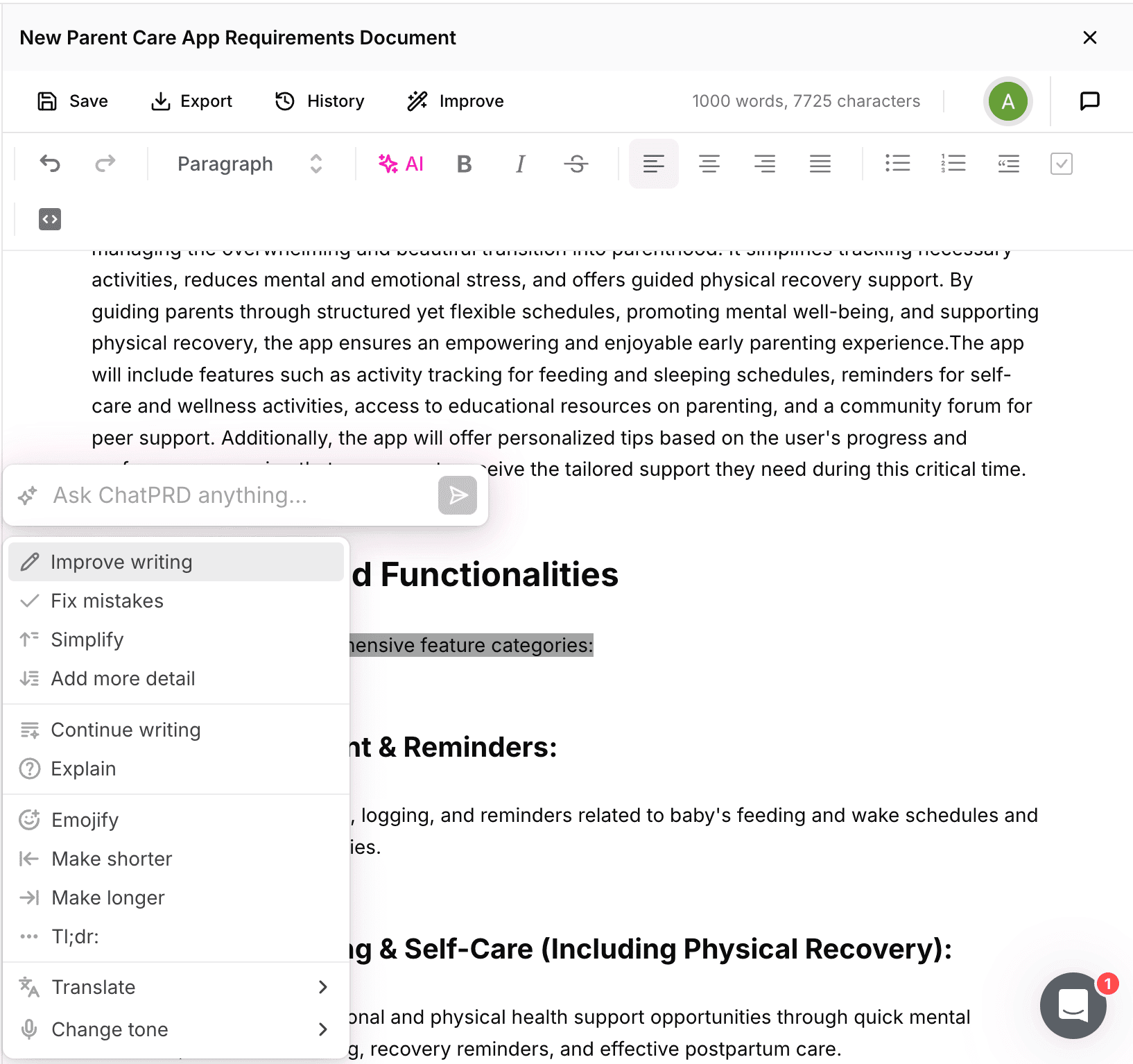Click the Ask ChatPRD input field
The width and height of the screenshot is (1133, 1064).
pos(208,495)
